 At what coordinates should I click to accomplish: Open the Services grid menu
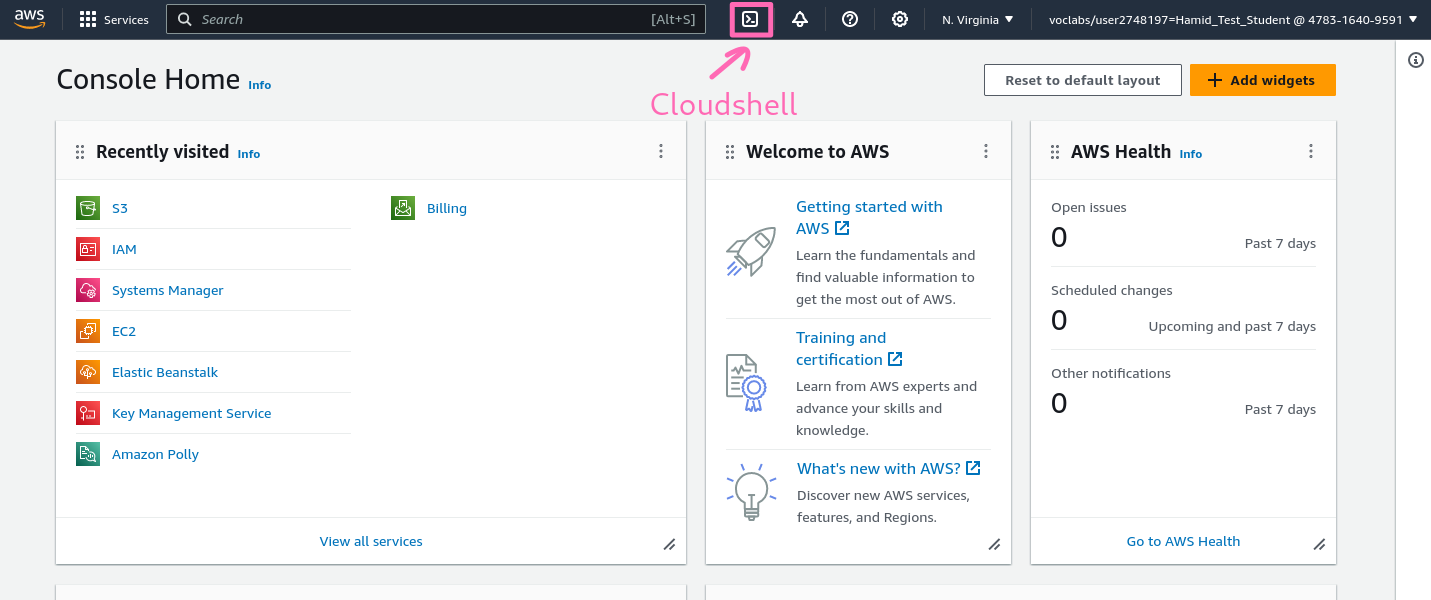[x=114, y=19]
